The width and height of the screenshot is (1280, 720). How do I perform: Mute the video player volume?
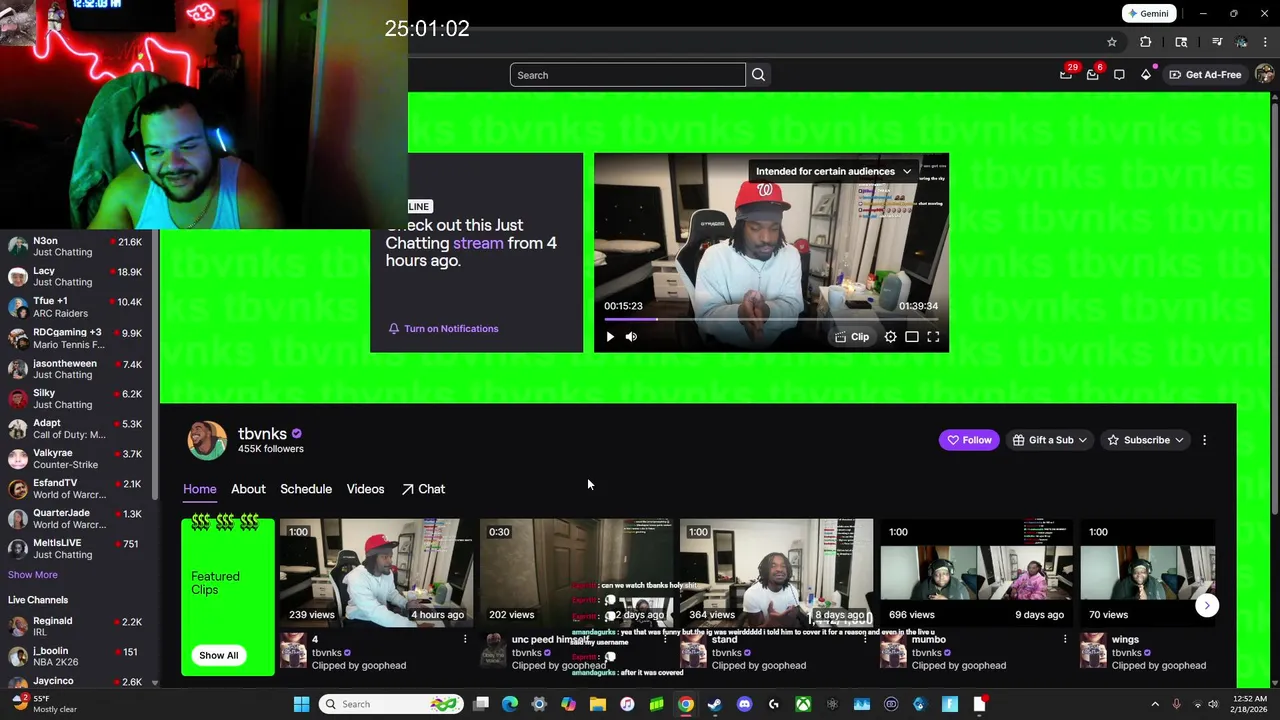point(631,337)
